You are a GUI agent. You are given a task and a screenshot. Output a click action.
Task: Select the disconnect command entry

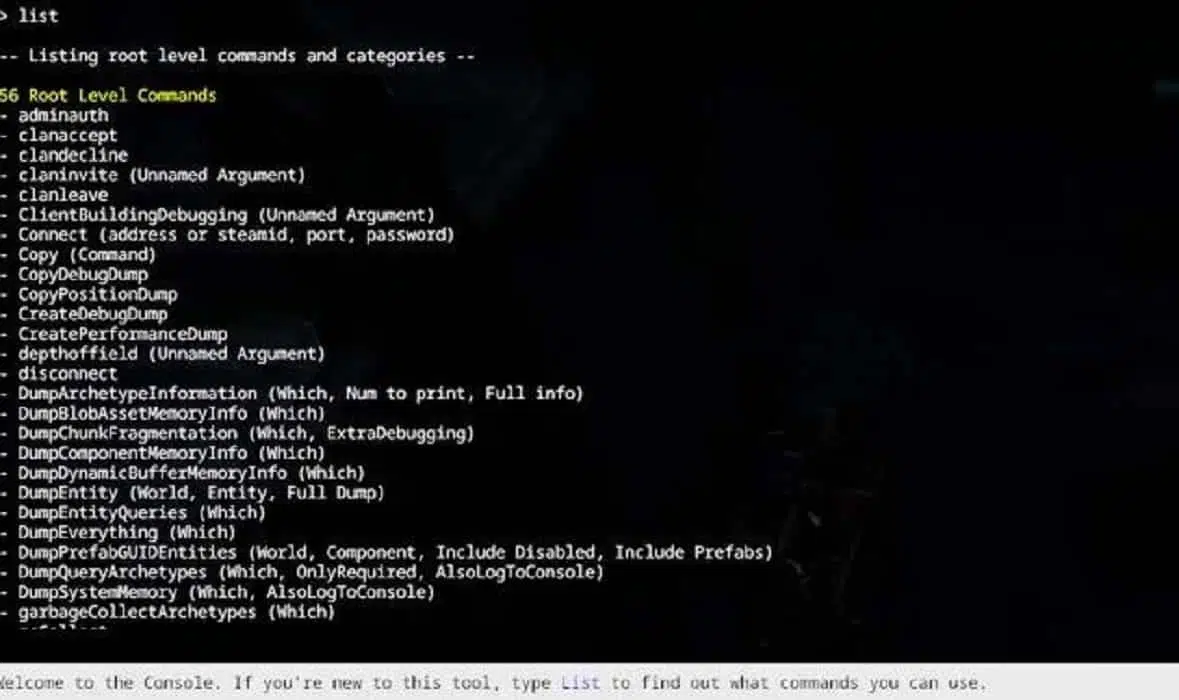pos(68,374)
